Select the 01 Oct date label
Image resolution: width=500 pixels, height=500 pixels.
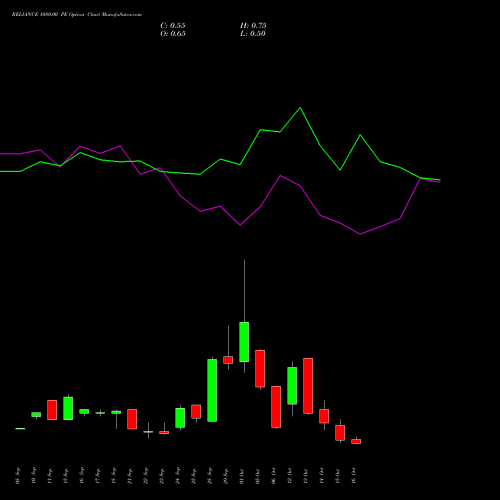coord(242,476)
